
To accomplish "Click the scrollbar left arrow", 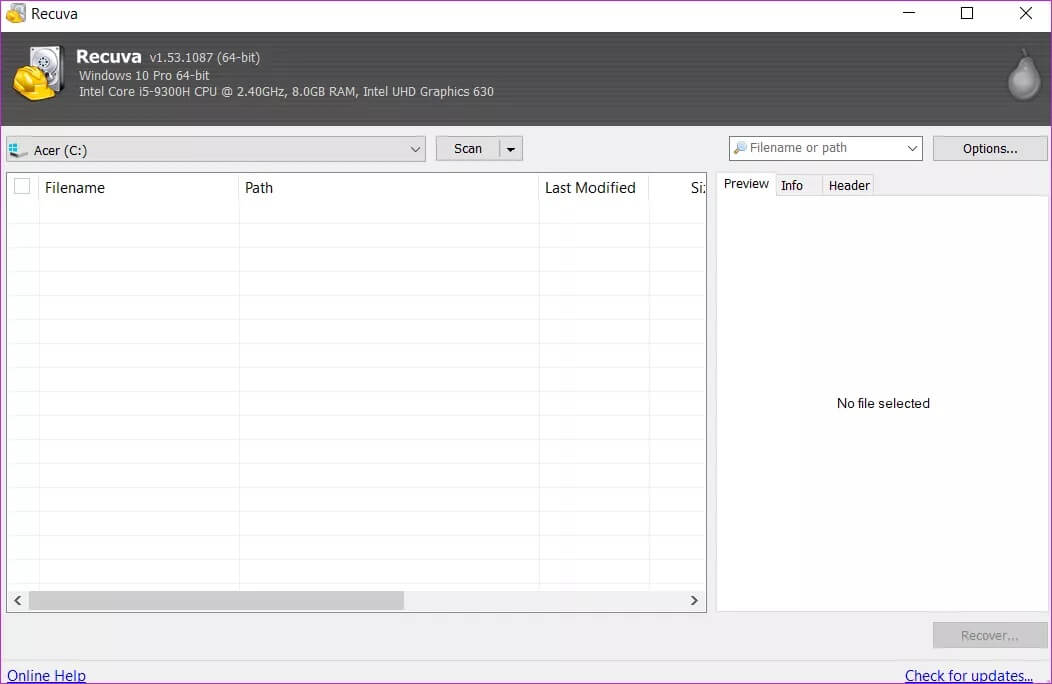I will pyautogui.click(x=18, y=600).
